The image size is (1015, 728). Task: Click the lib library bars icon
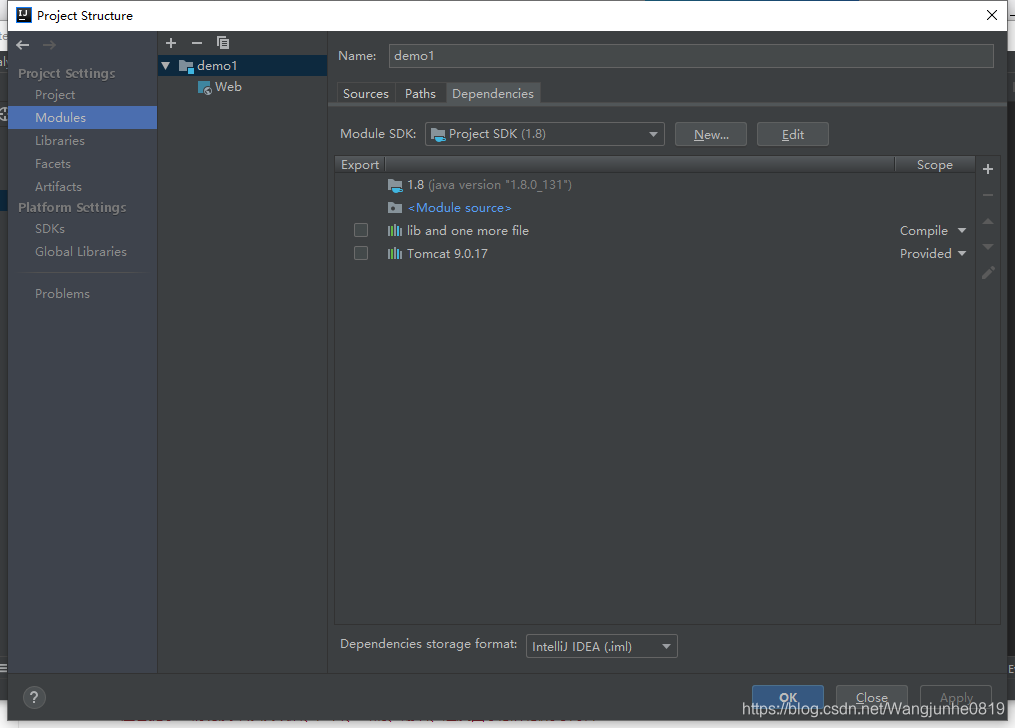pyautogui.click(x=394, y=230)
